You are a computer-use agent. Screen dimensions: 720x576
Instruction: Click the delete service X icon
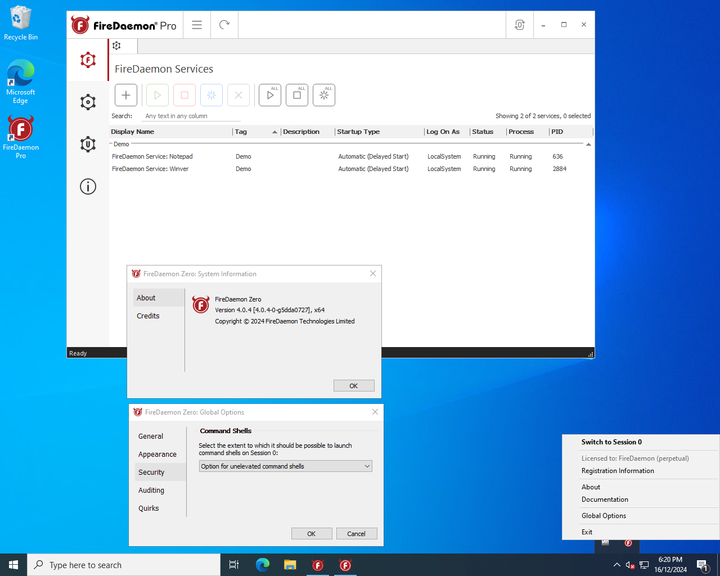coord(238,95)
